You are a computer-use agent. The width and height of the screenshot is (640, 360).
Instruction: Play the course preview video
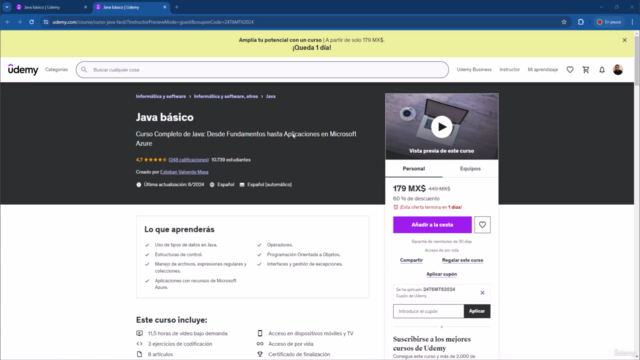(442, 127)
